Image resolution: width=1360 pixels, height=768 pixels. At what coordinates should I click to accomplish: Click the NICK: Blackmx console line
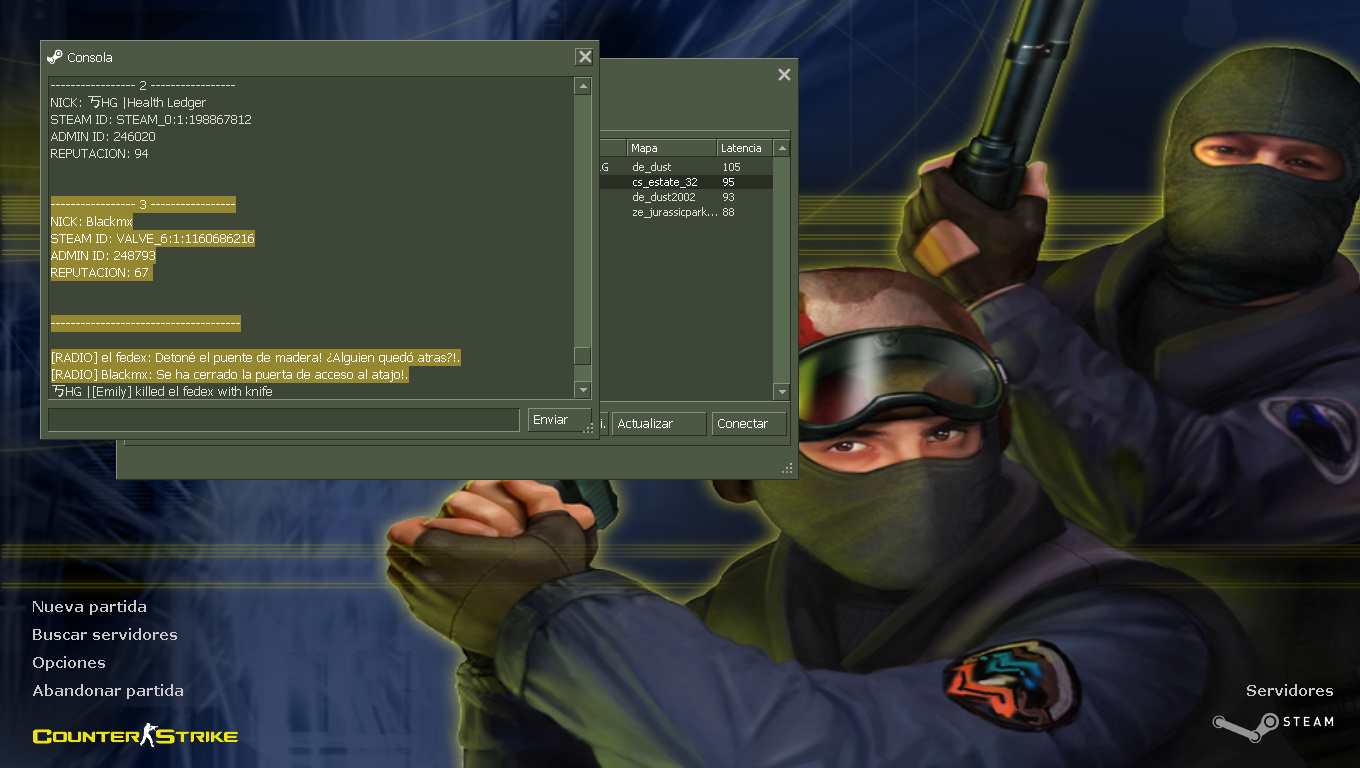click(91, 221)
